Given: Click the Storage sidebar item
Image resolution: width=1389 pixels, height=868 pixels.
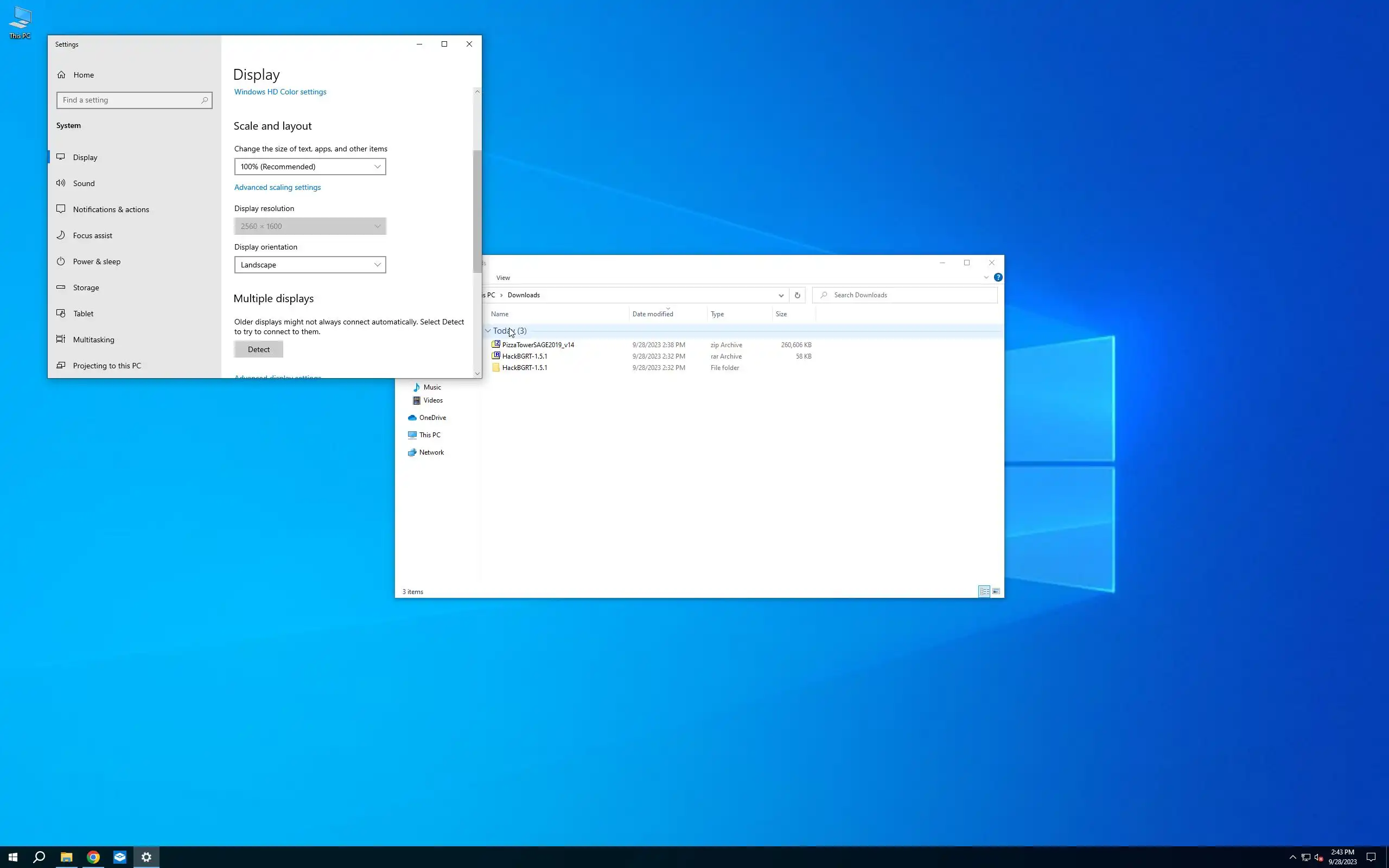Looking at the screenshot, I should [x=86, y=288].
